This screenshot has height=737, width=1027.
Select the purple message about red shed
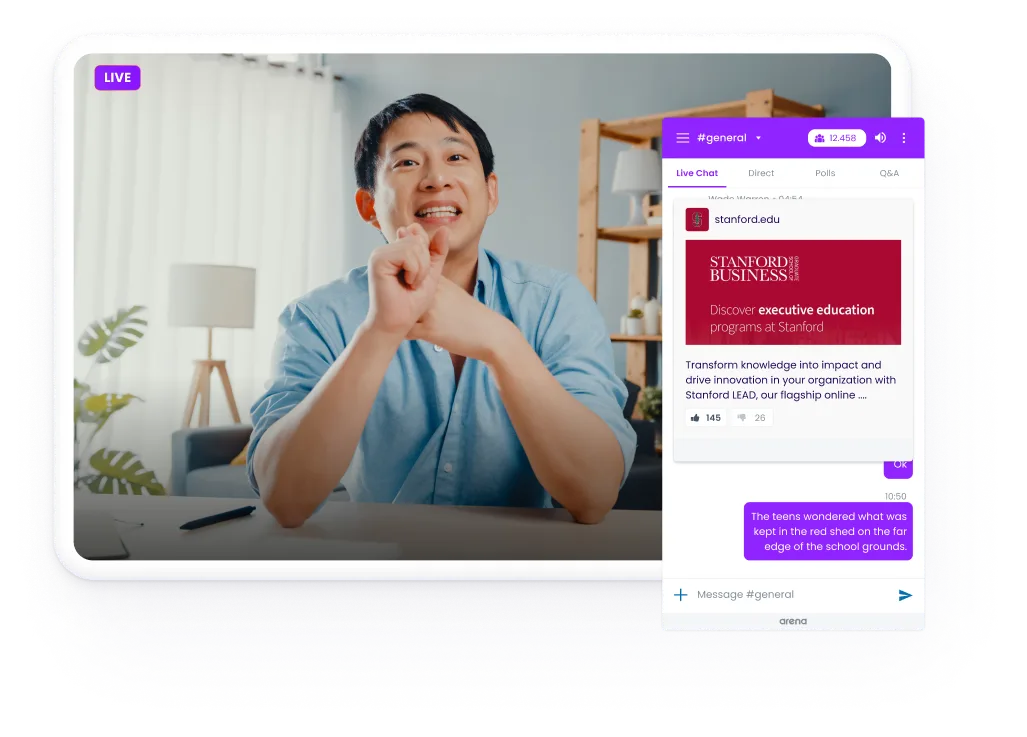click(x=829, y=532)
